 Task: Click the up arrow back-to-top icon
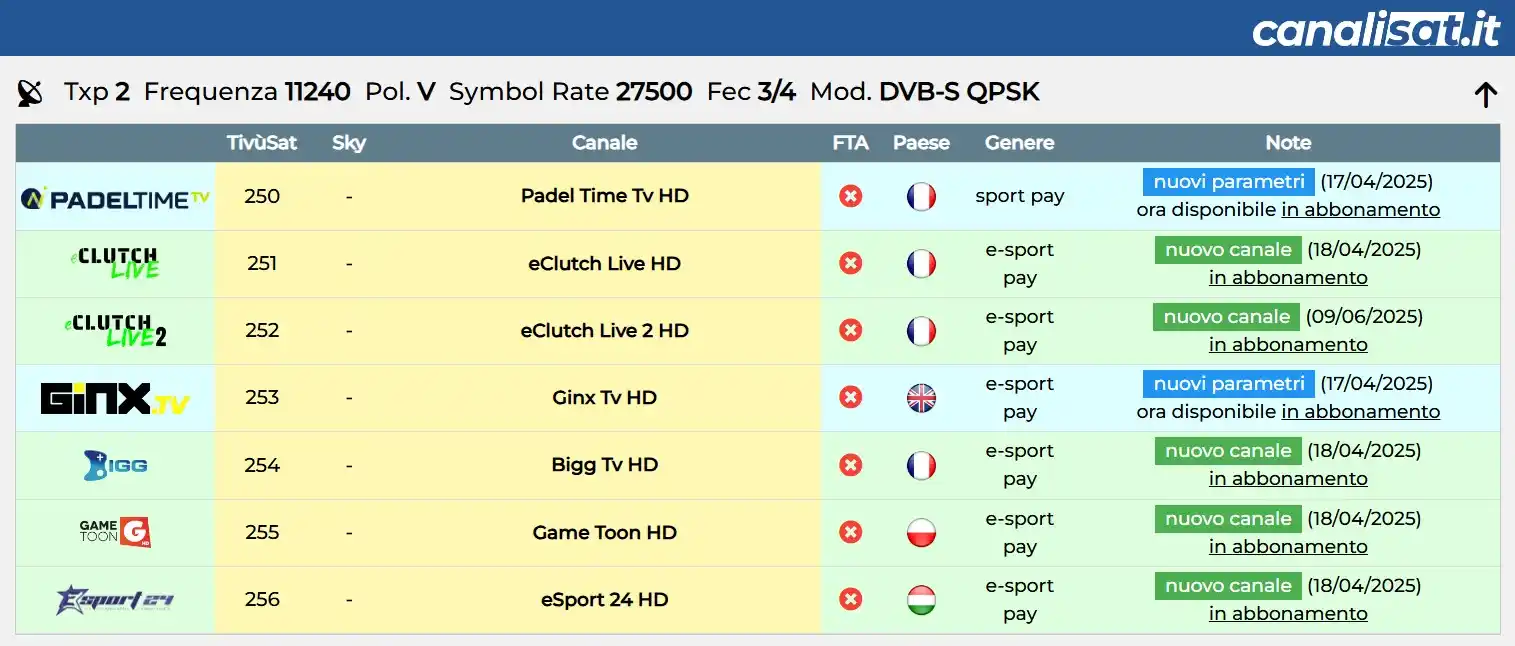[1485, 95]
